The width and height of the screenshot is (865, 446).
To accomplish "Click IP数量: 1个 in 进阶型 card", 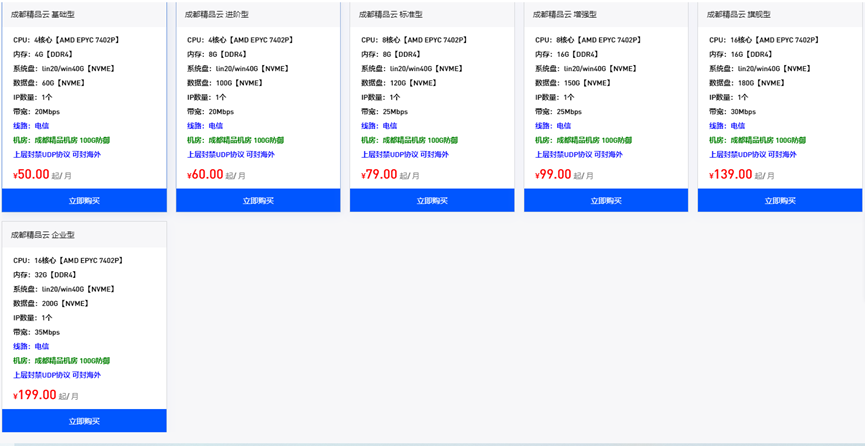I will [206, 97].
